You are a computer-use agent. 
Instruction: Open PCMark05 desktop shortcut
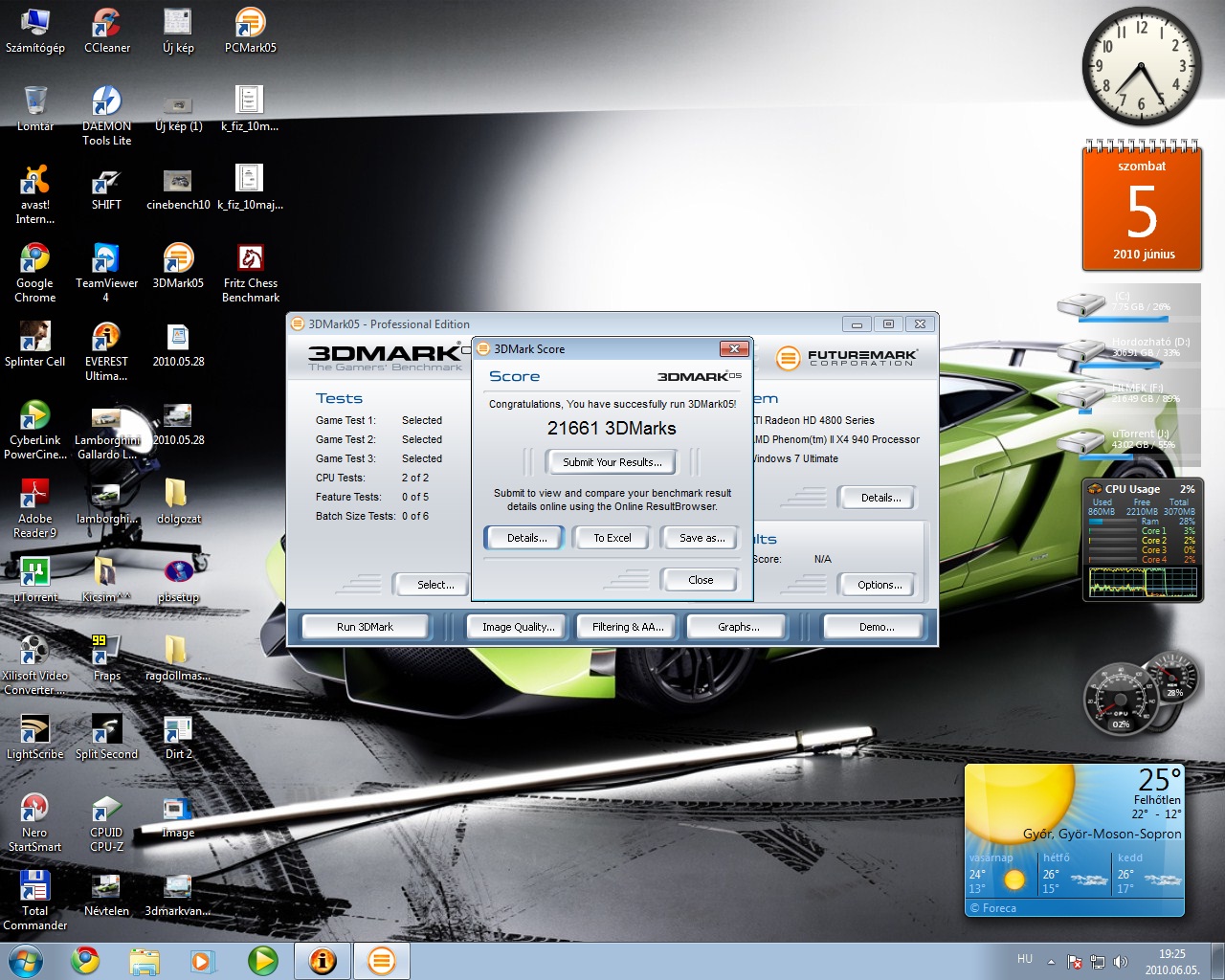(x=250, y=30)
